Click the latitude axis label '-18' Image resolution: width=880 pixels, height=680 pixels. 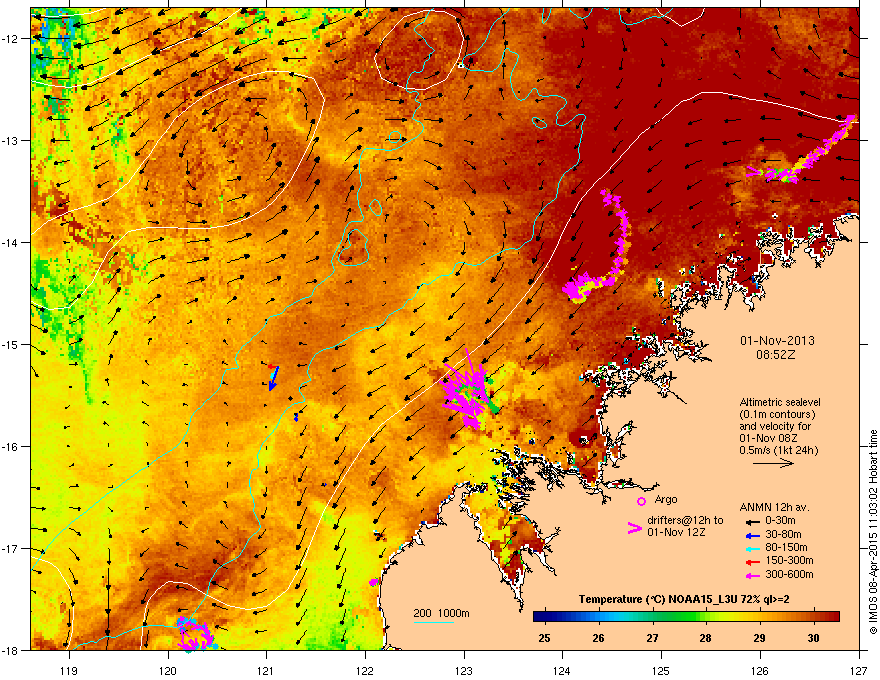pos(9,650)
